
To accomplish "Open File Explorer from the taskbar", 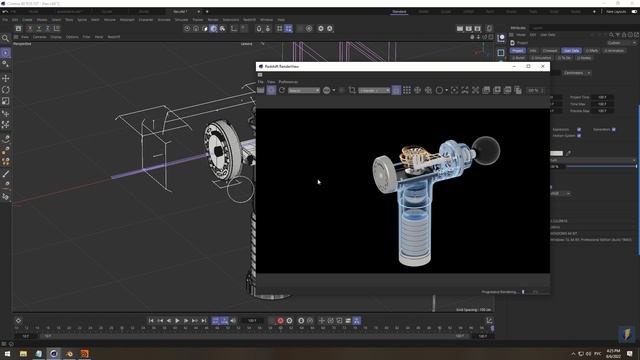I will (x=23, y=354).
